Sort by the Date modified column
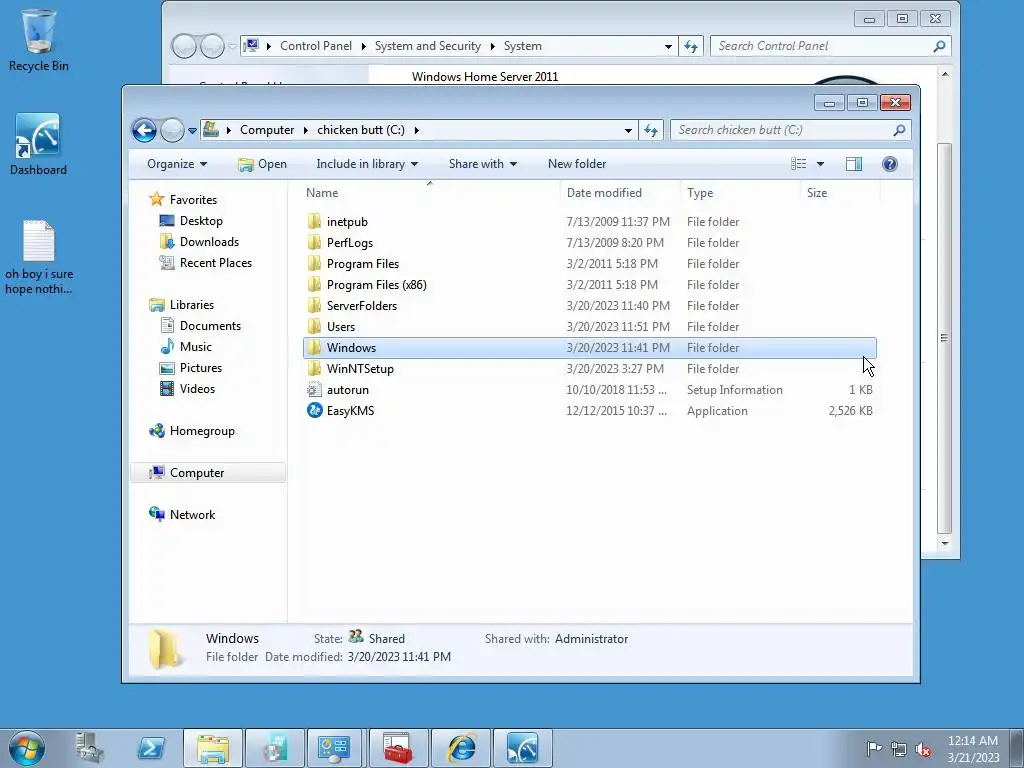This screenshot has width=1024, height=768. click(x=620, y=193)
